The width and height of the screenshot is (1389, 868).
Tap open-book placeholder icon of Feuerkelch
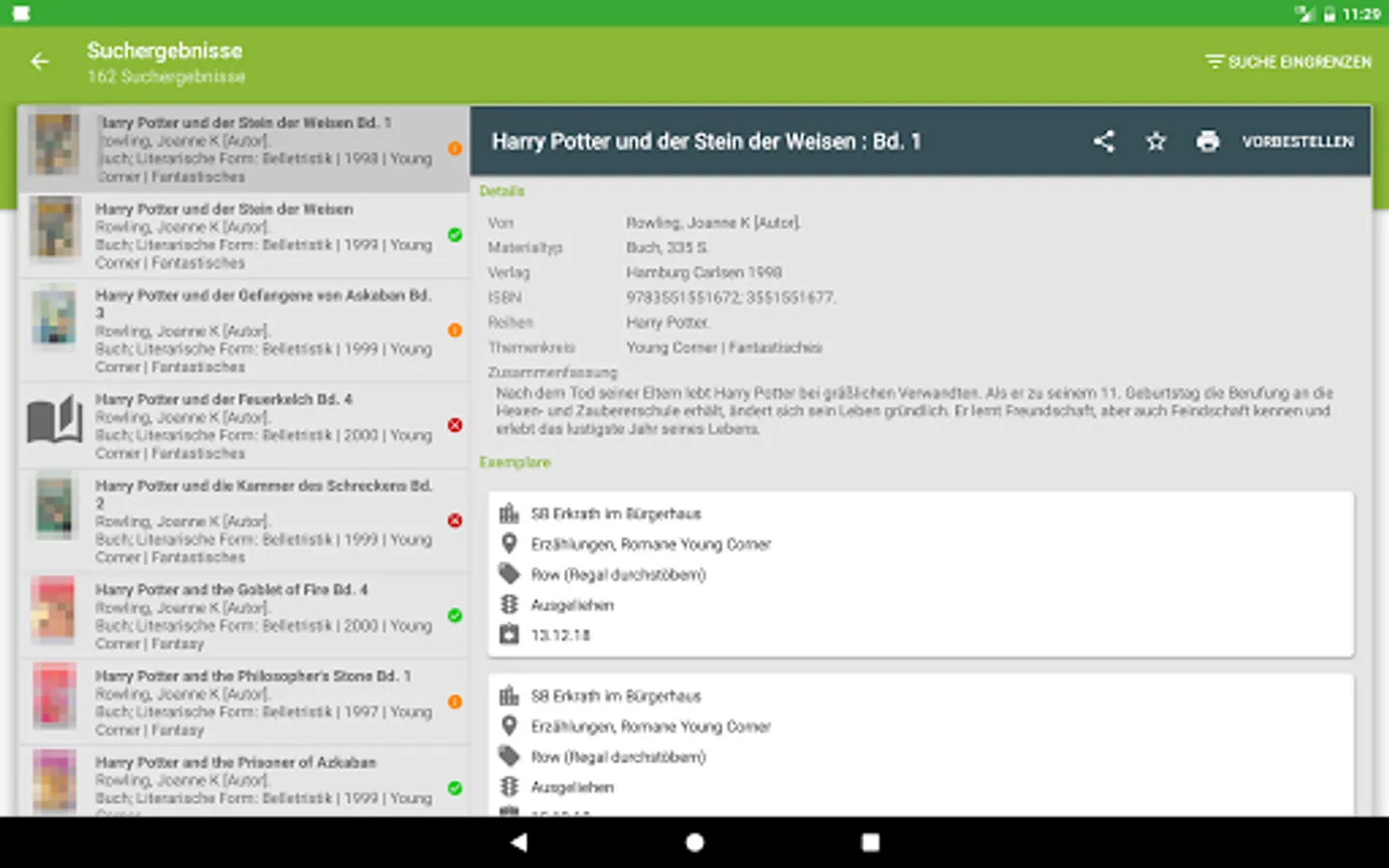55,420
